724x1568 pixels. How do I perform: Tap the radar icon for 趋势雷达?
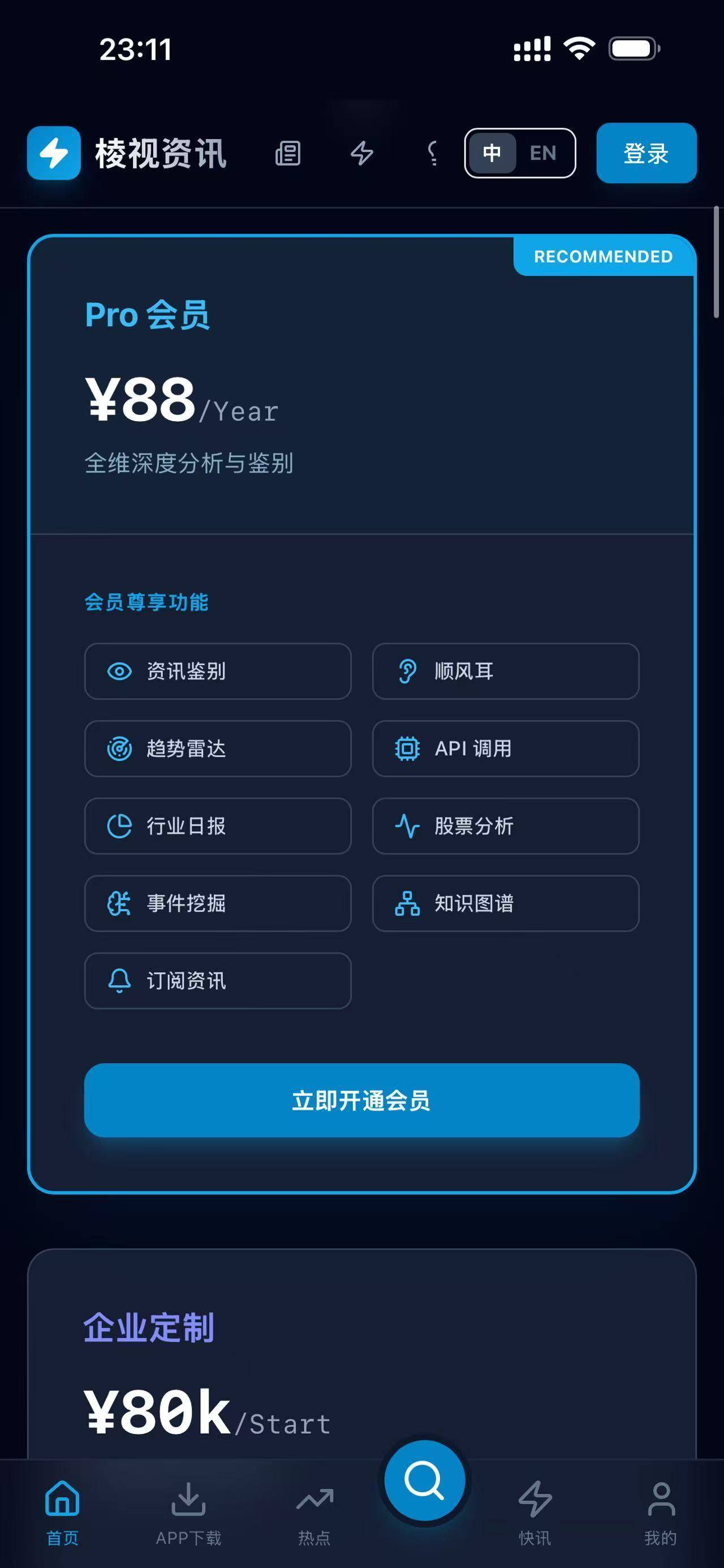119,749
